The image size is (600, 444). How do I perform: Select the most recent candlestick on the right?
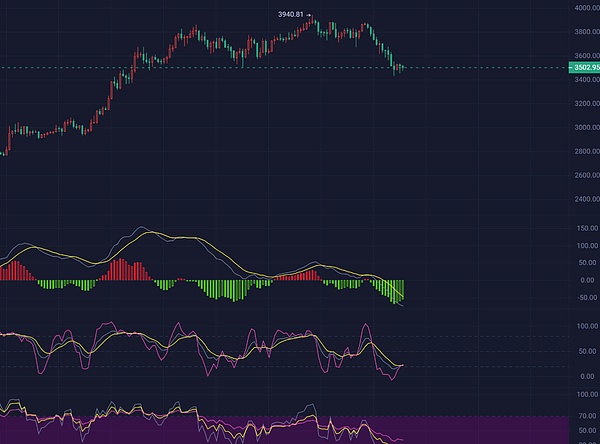point(402,68)
